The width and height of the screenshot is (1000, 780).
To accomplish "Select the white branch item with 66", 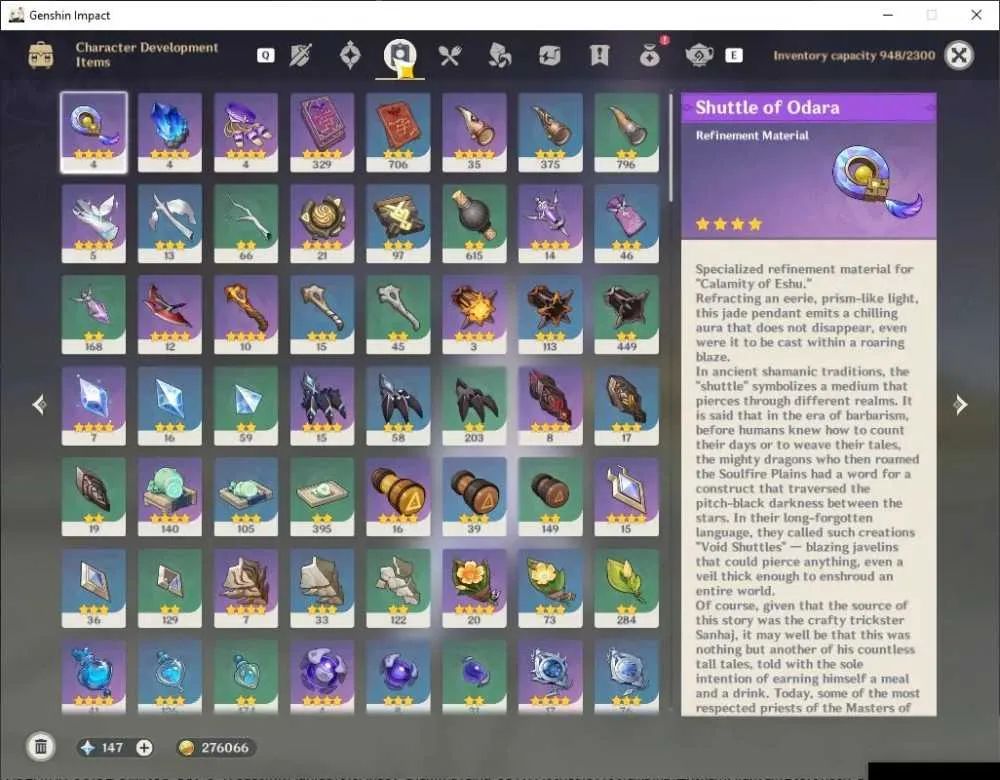I will 246,223.
